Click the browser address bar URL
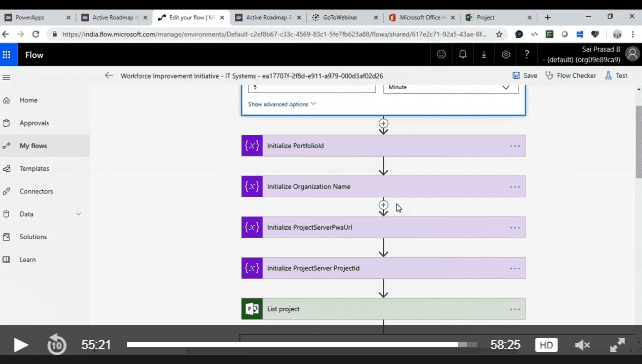 [274, 34]
